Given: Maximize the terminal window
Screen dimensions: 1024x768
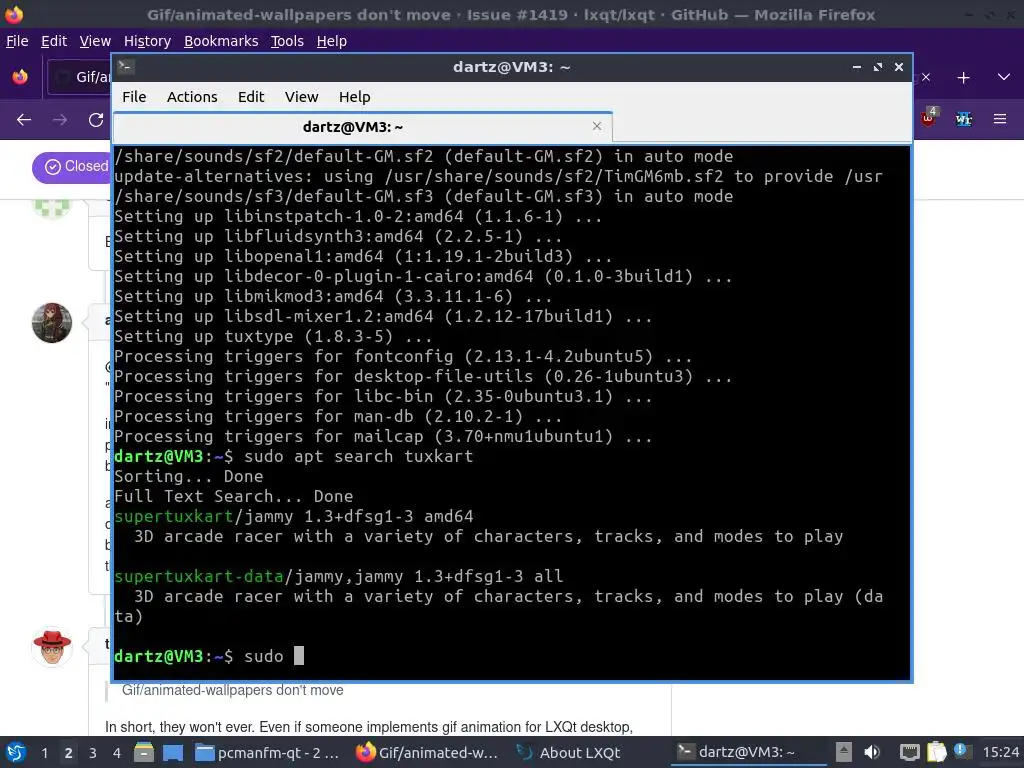Looking at the screenshot, I should pyautogui.click(x=878, y=67).
